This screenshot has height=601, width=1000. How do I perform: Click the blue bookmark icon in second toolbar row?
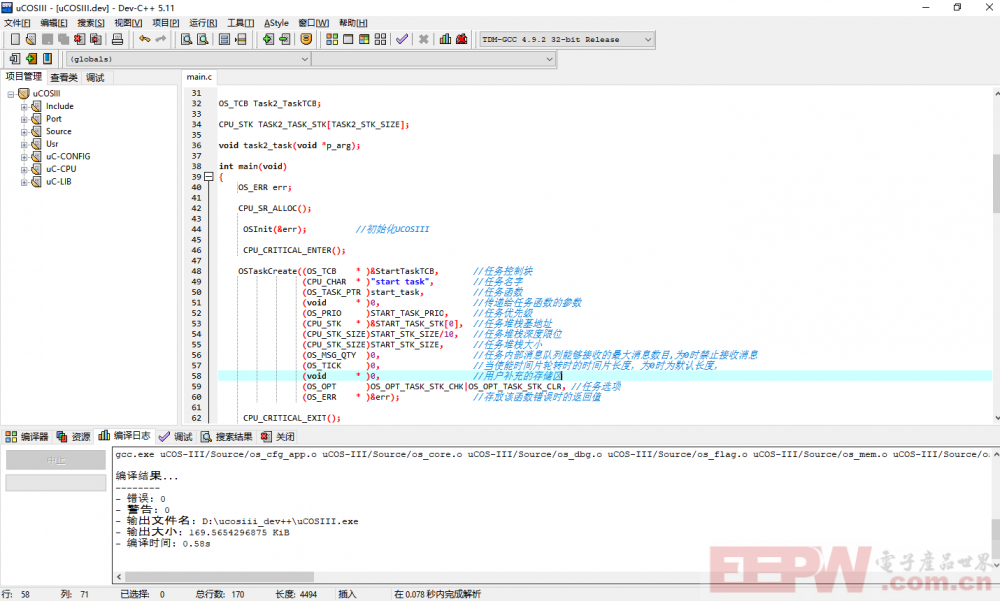tap(47, 59)
